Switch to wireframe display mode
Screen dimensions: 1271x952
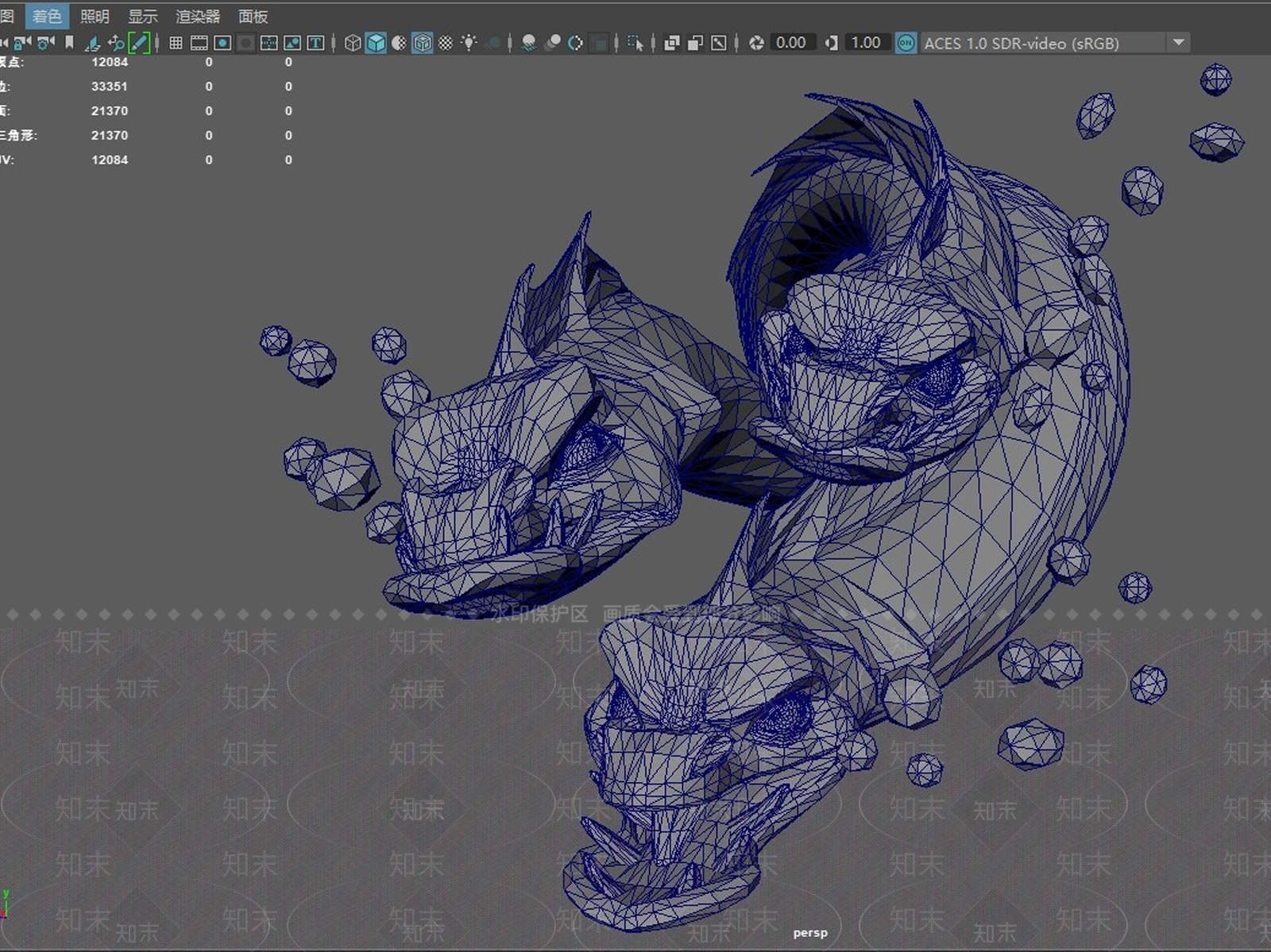point(353,43)
